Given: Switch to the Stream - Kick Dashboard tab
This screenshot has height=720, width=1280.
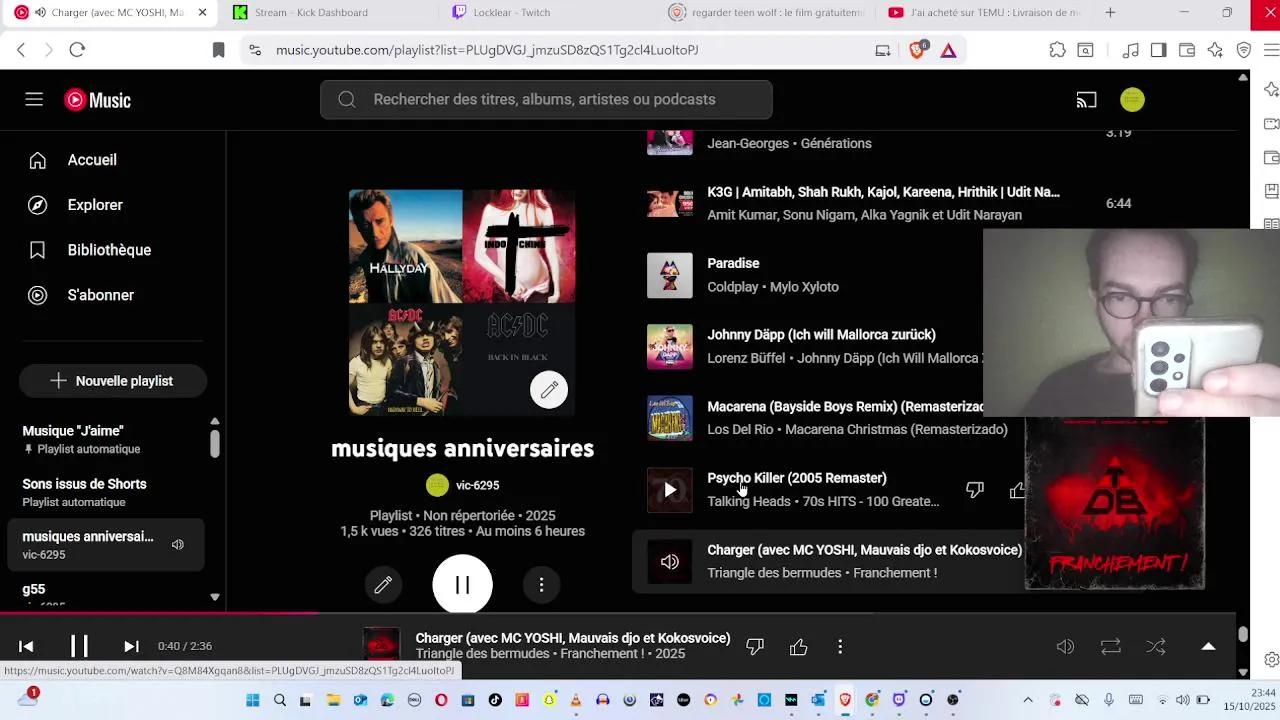Looking at the screenshot, I should pos(311,12).
